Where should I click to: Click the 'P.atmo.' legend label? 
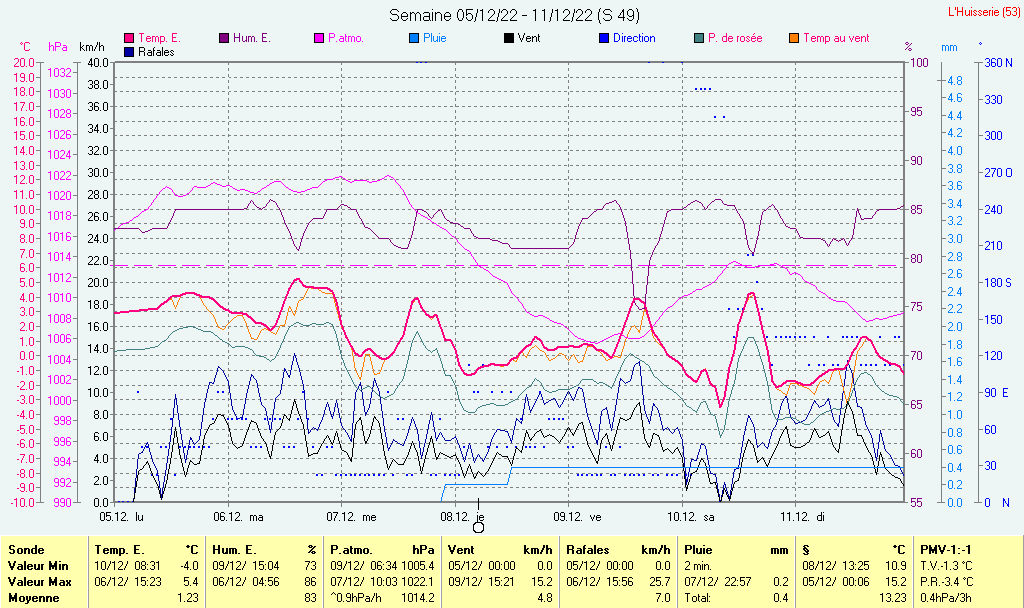click(345, 39)
